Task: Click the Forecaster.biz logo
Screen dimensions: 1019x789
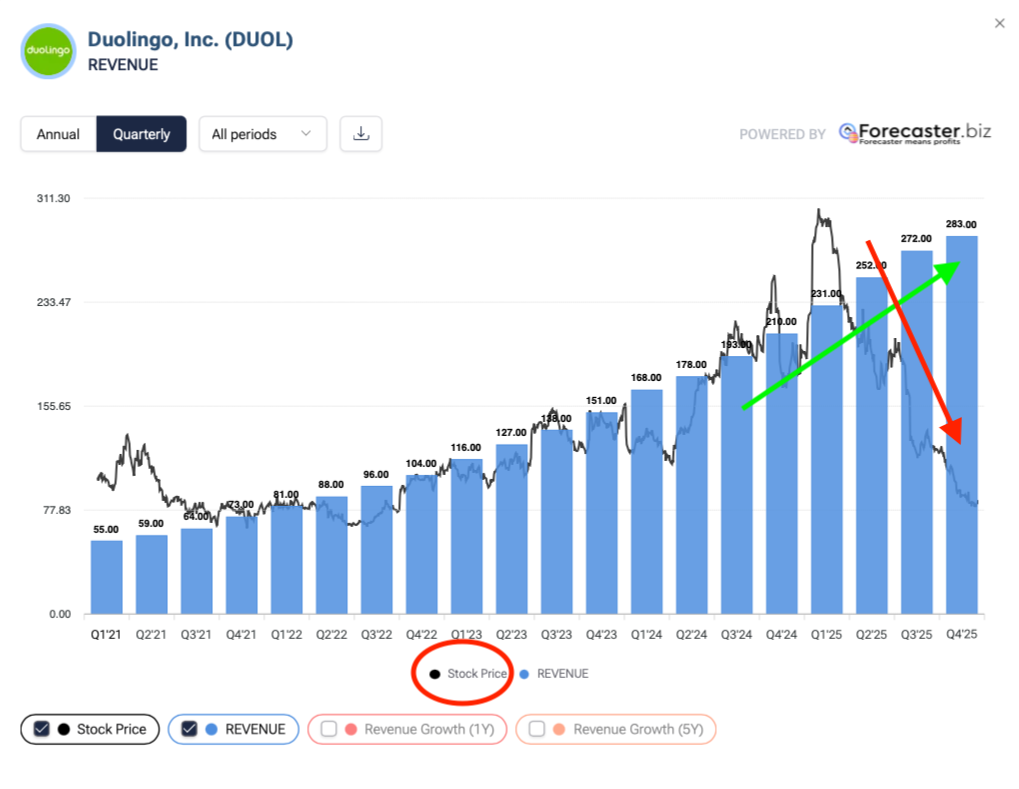Action: [914, 133]
